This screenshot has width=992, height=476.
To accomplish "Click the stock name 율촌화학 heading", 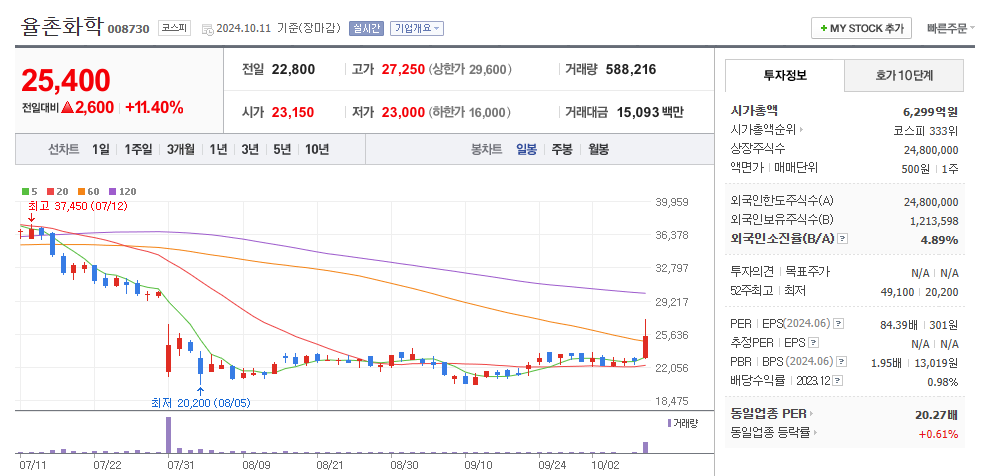I will pos(61,27).
